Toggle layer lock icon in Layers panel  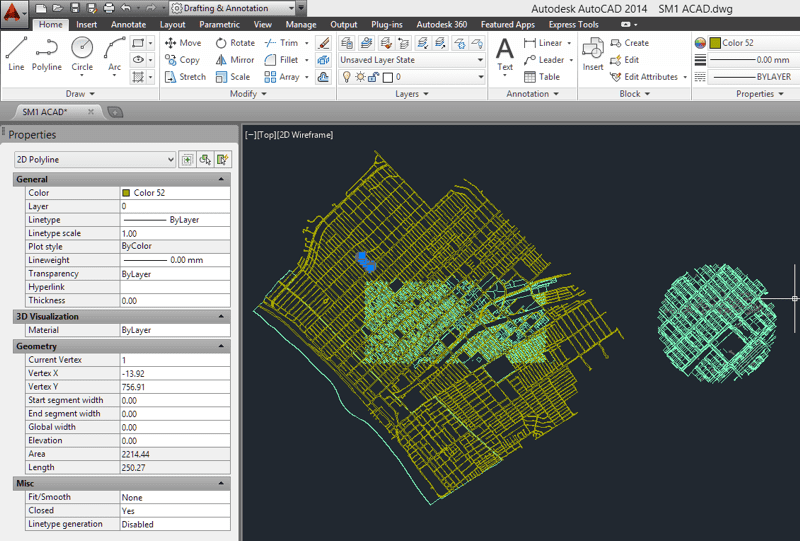click(374, 77)
